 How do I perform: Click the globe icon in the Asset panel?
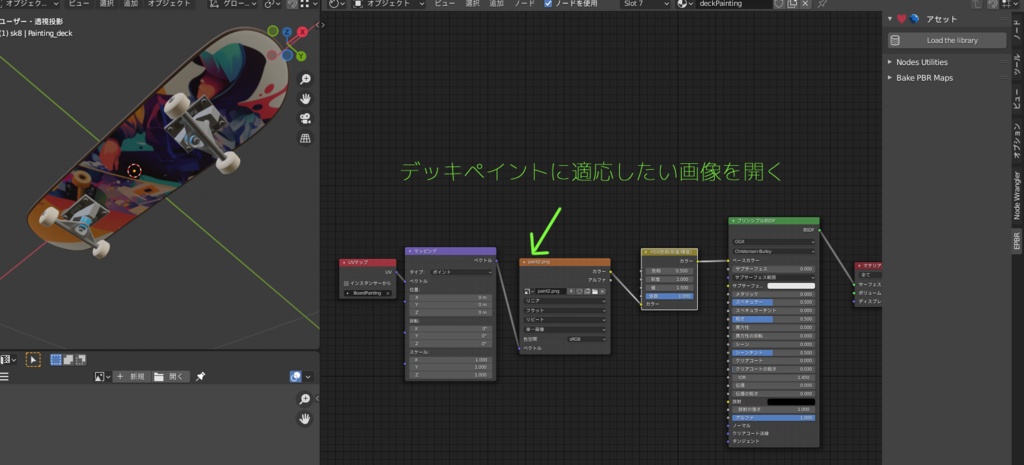click(x=914, y=19)
